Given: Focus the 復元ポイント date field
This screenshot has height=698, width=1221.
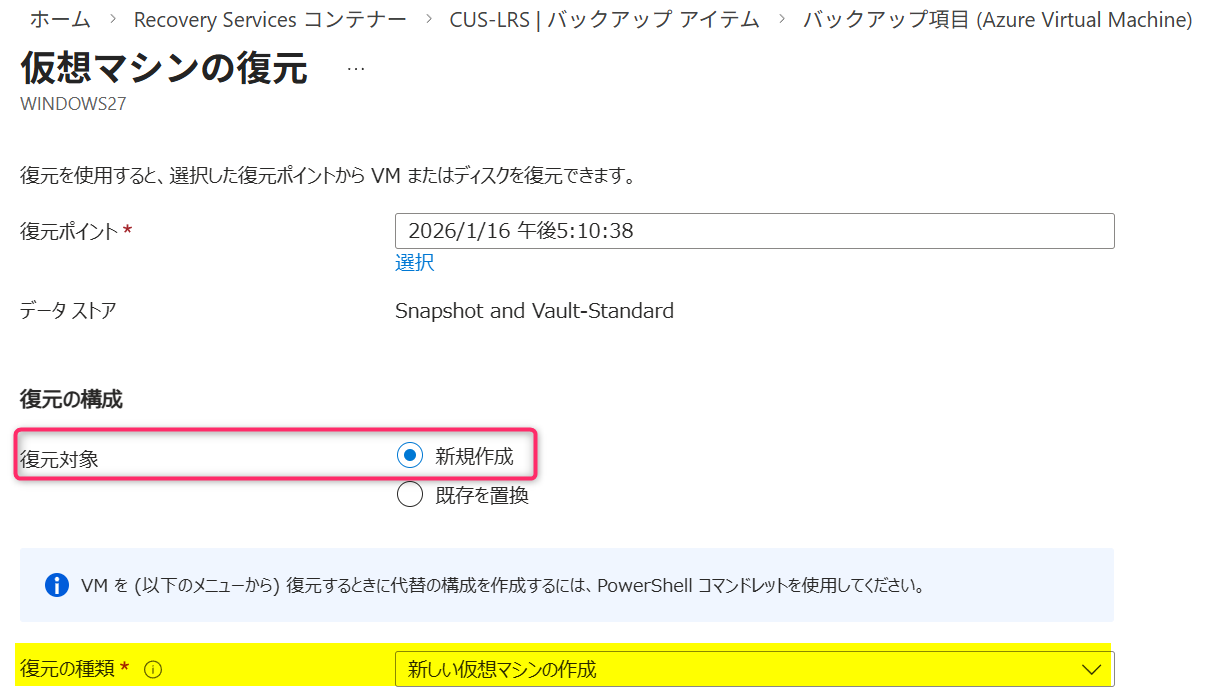Looking at the screenshot, I should [754, 231].
